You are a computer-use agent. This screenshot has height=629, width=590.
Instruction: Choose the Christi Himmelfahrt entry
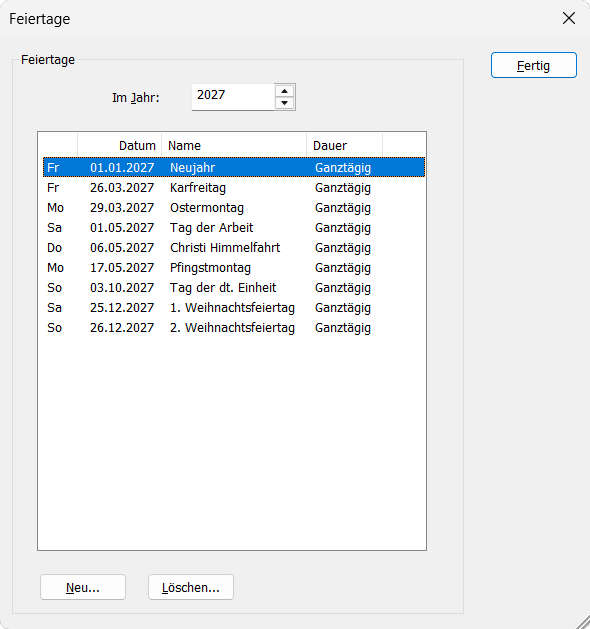click(234, 248)
